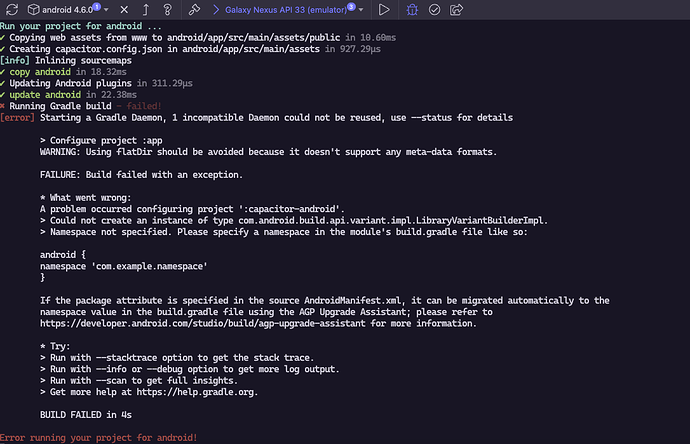Viewport: 690px width, 444px height.
Task: Click 'Run with --stacktrace option' line
Action: point(177,358)
